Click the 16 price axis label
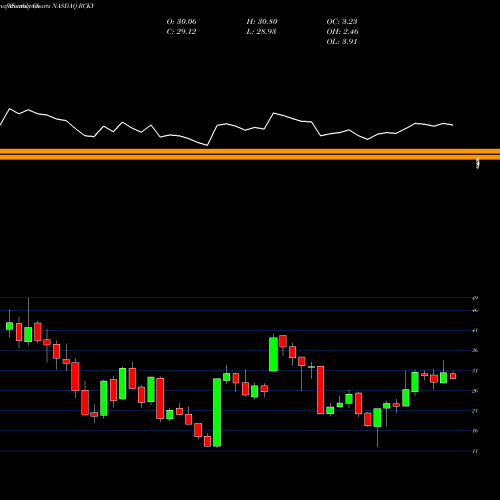This screenshot has height=500, width=500. (475, 431)
